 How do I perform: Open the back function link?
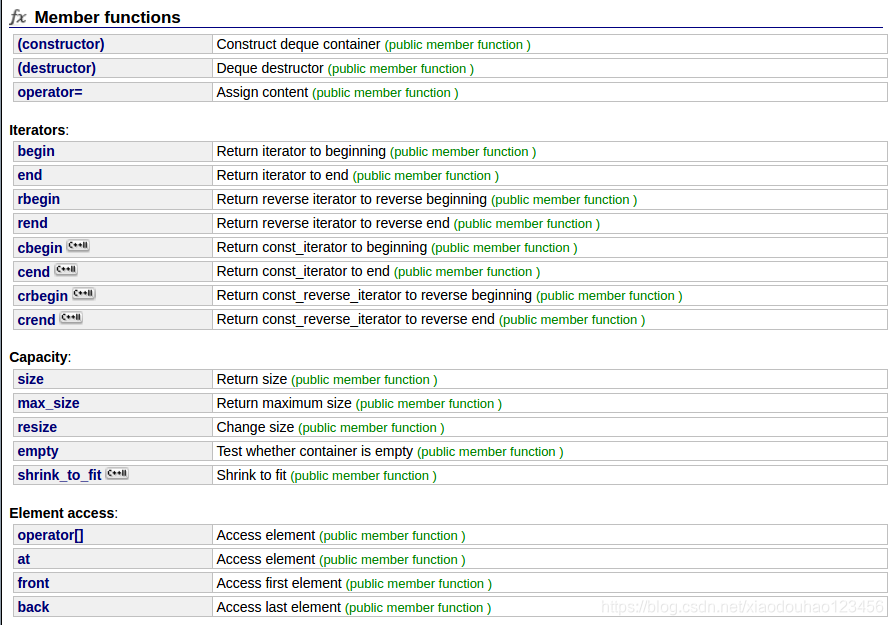pyautogui.click(x=34, y=607)
